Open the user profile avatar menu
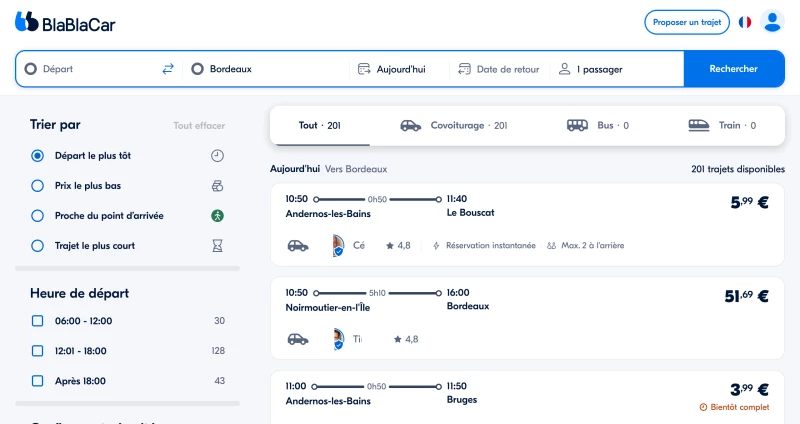This screenshot has height=424, width=800. click(x=772, y=22)
